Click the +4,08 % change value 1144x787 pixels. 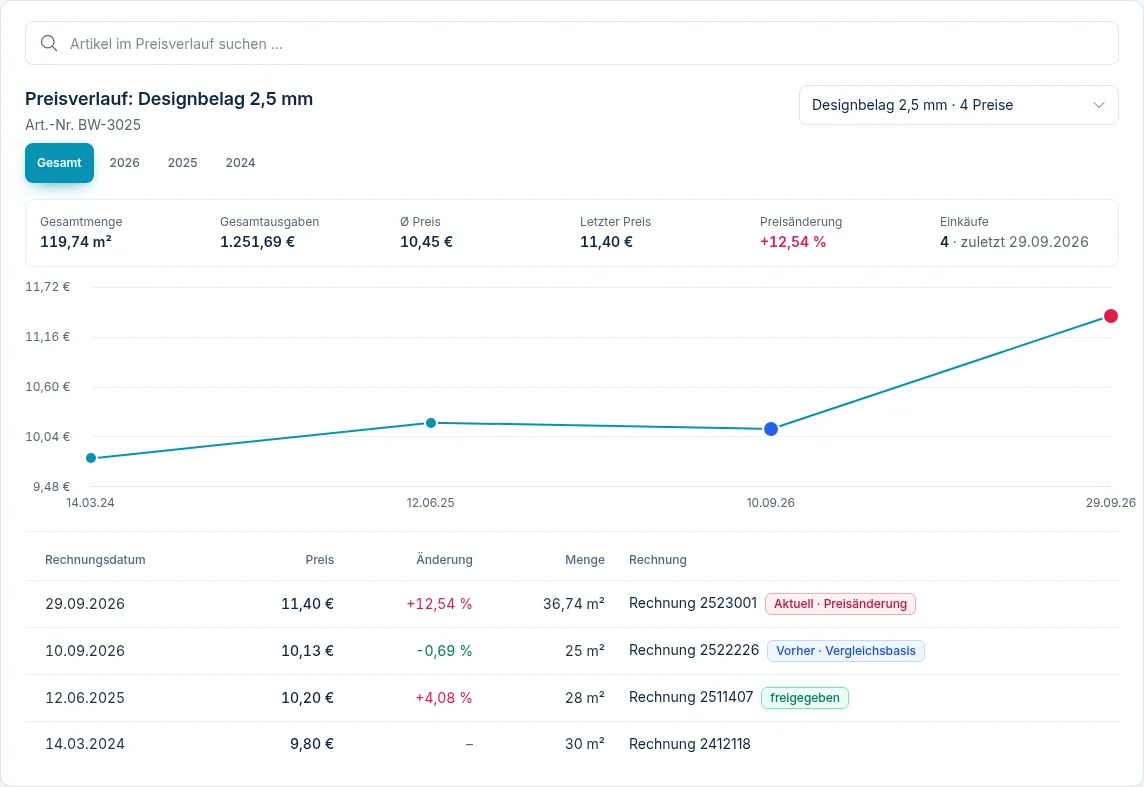(444, 697)
